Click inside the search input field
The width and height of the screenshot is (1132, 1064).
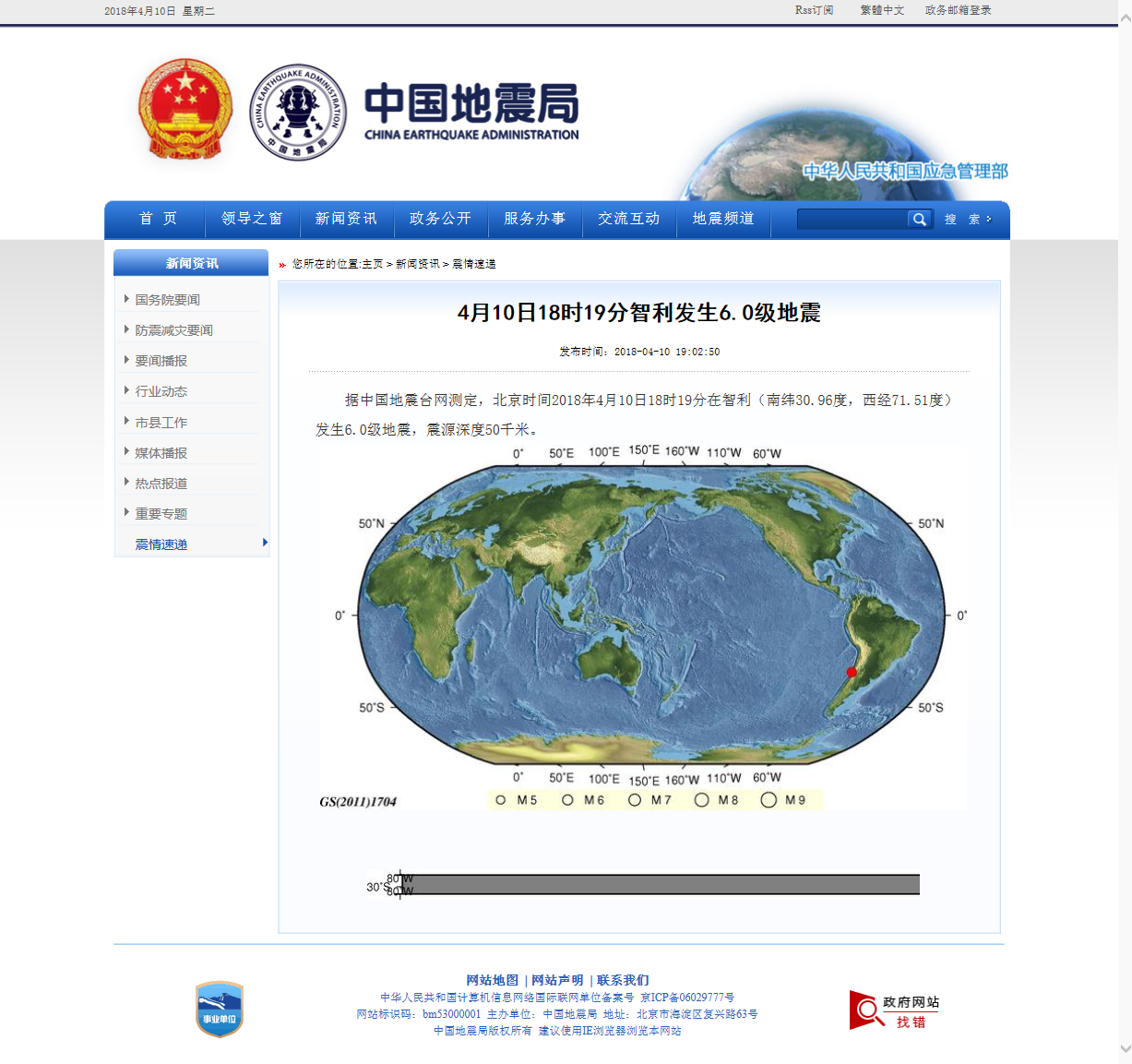tap(853, 219)
